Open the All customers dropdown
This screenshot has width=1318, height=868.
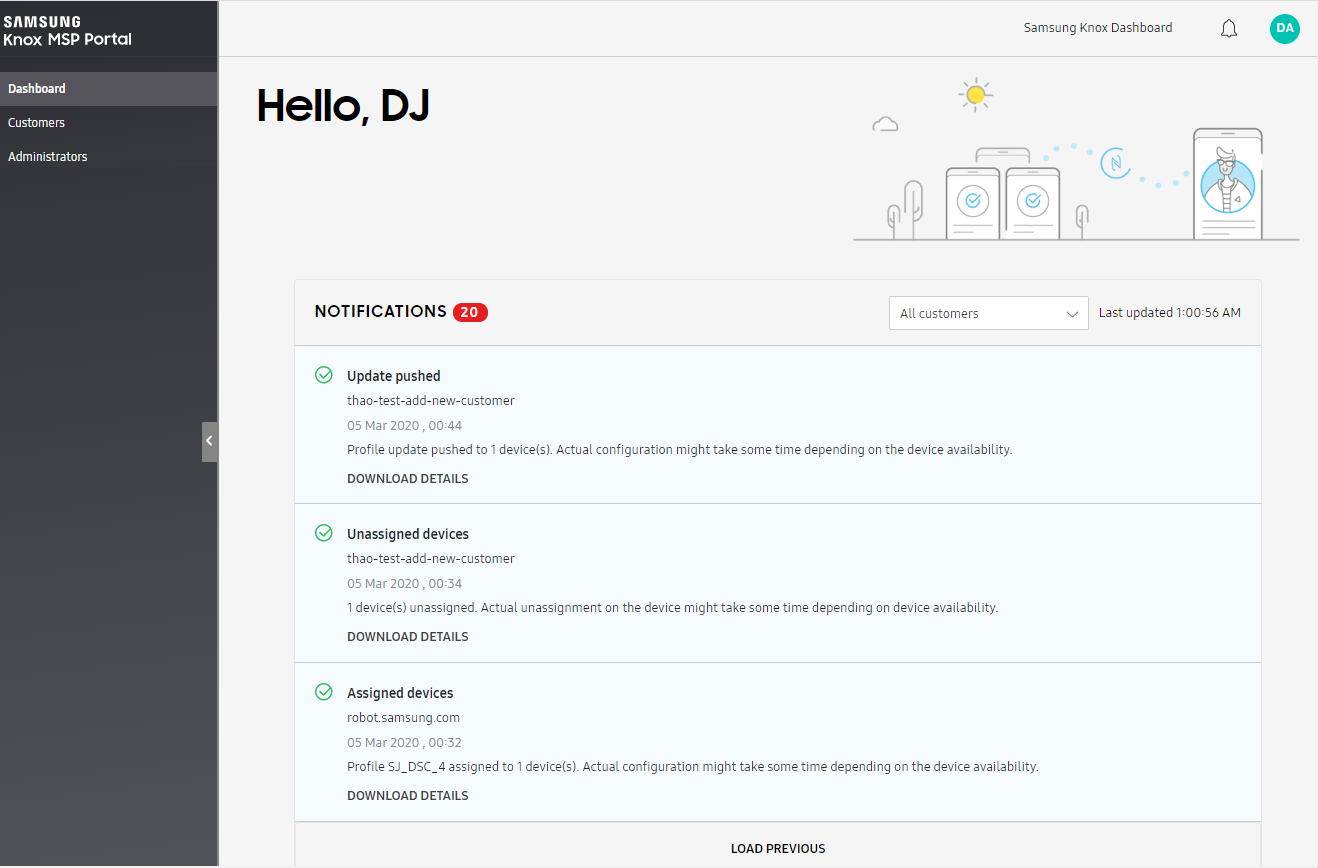[988, 313]
